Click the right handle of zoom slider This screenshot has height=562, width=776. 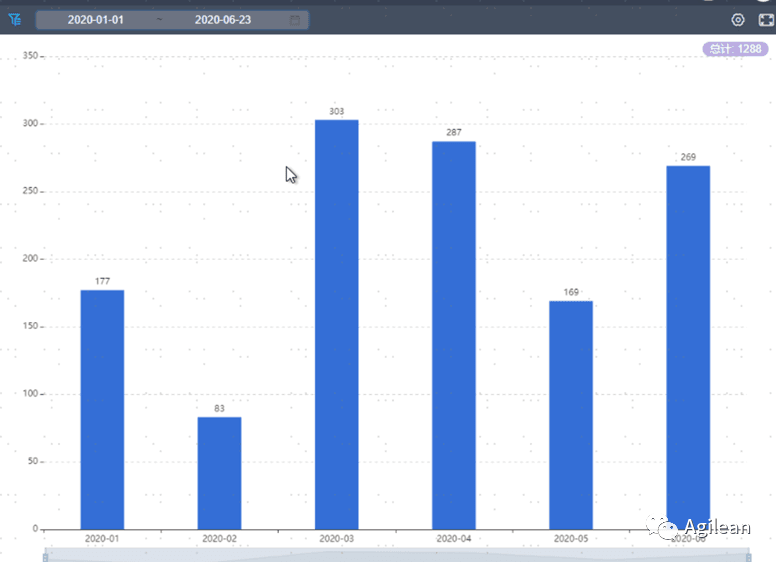click(x=749, y=557)
